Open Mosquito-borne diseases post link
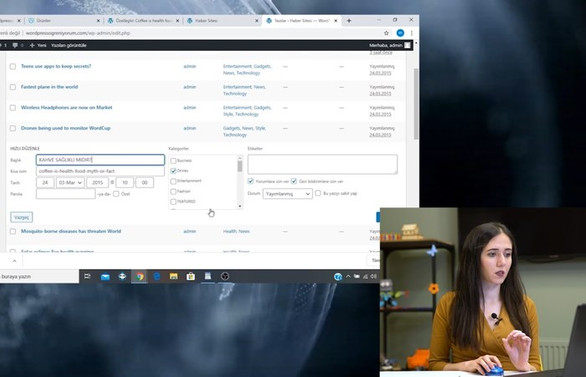586x377 pixels. (x=71, y=231)
